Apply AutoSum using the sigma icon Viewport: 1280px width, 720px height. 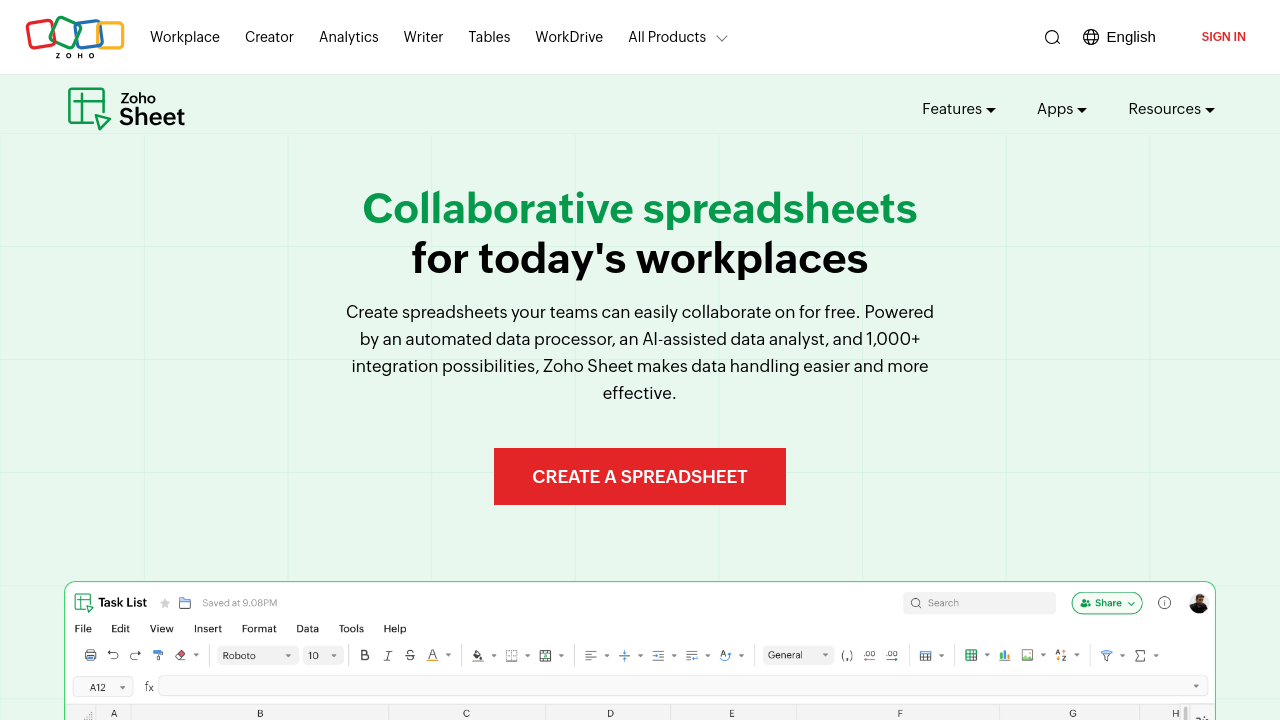1141,655
